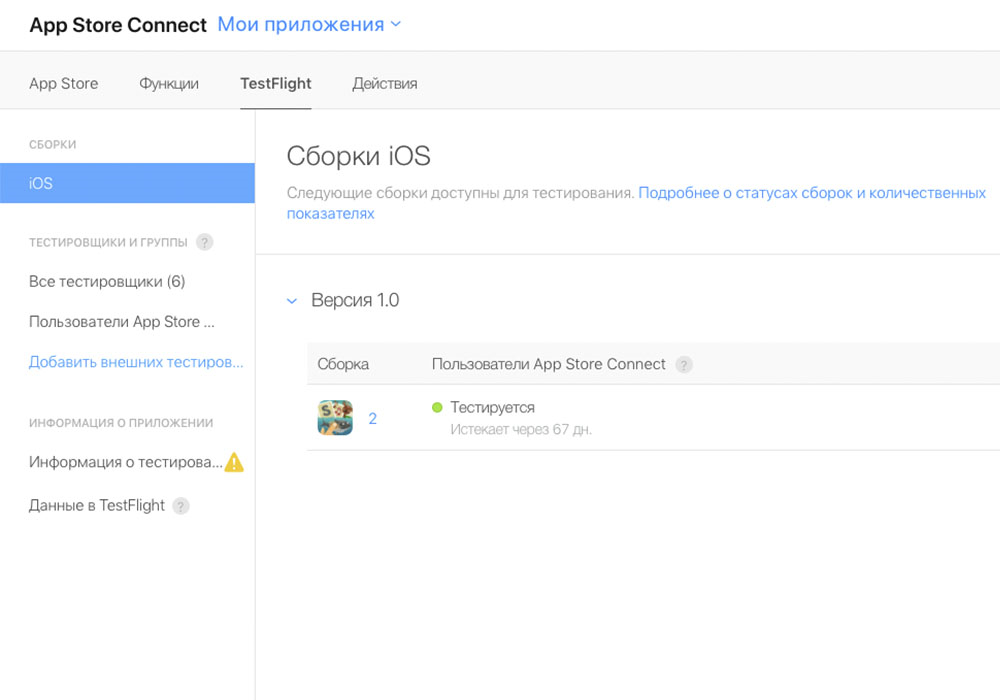Open Пользователи App Store group

122,322
